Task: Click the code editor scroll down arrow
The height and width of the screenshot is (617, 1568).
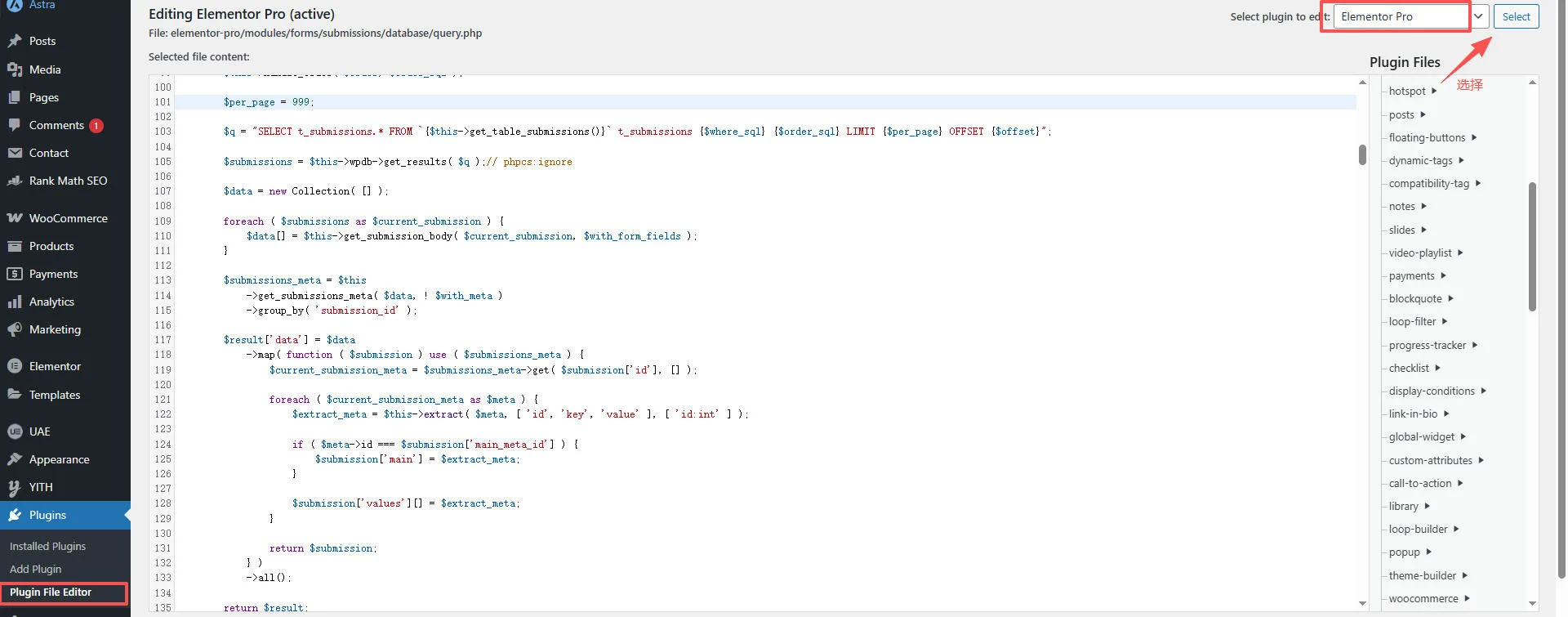Action: click(1362, 603)
